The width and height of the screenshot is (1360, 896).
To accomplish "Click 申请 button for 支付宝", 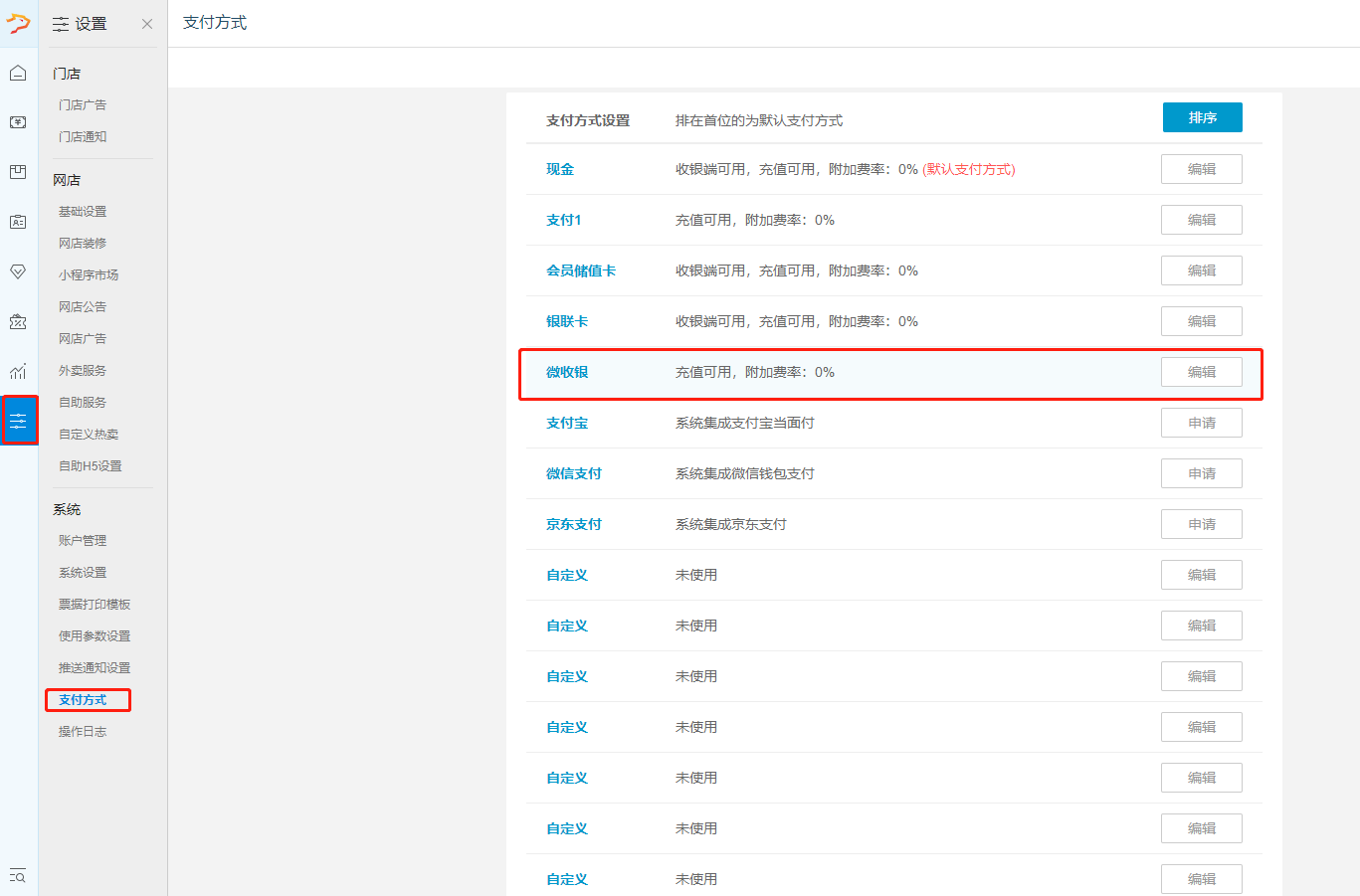I will [1201, 423].
